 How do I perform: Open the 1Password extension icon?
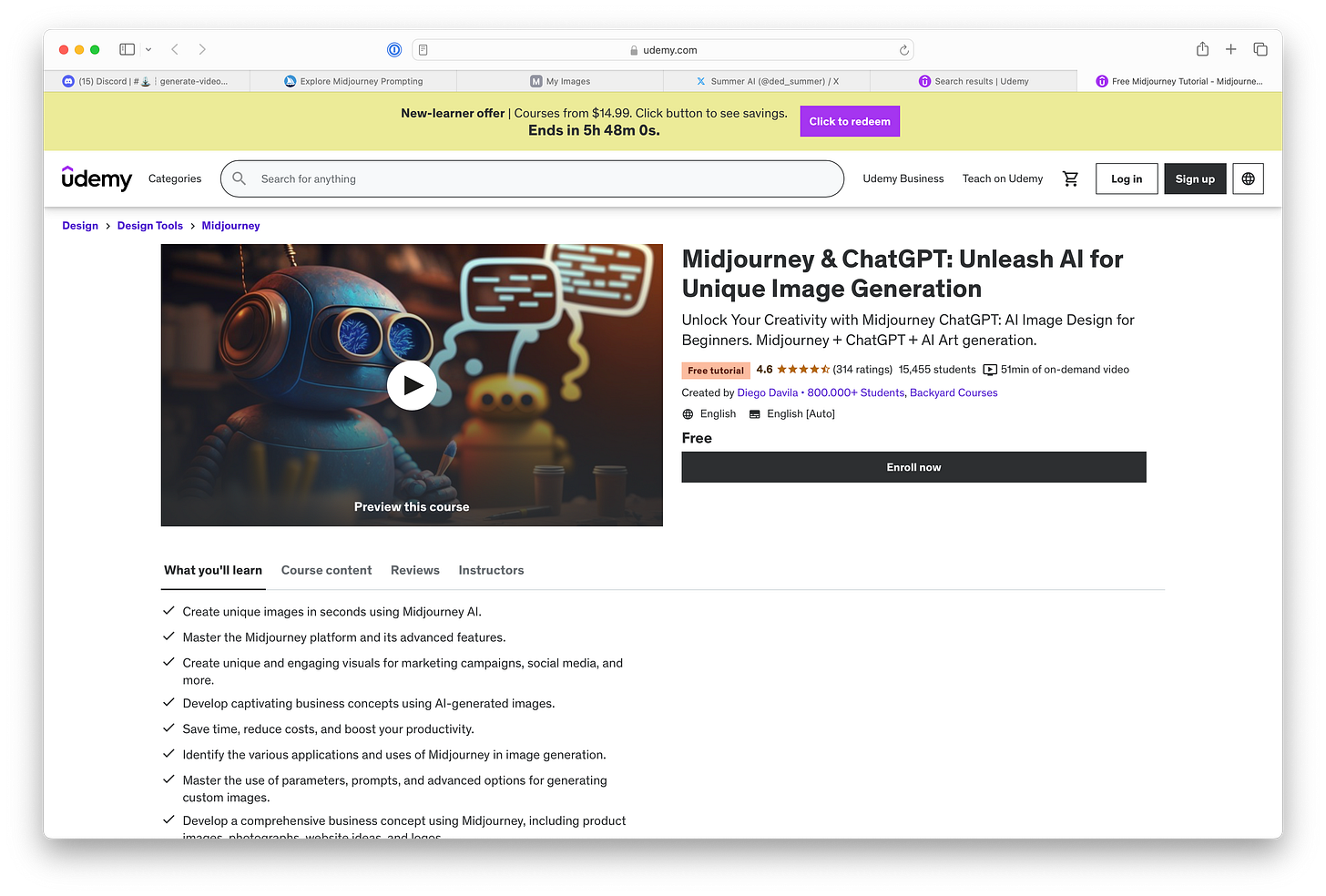394,50
